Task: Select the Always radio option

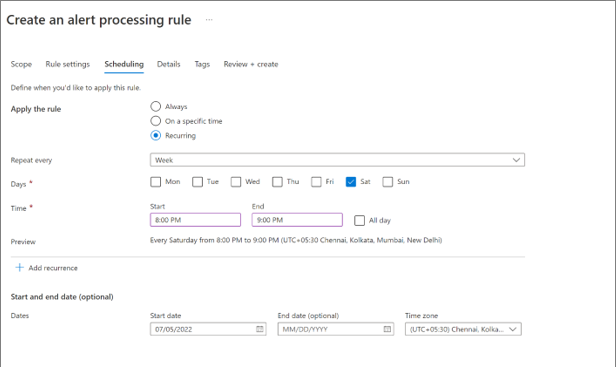Action: (156, 106)
